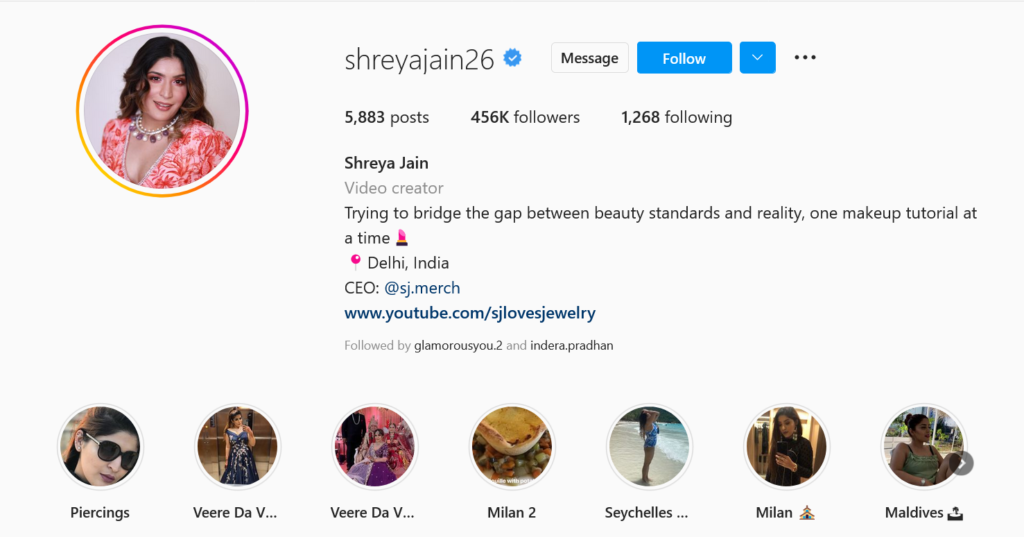Open indera.pradhan follower profile
This screenshot has width=1024, height=537.
point(571,346)
